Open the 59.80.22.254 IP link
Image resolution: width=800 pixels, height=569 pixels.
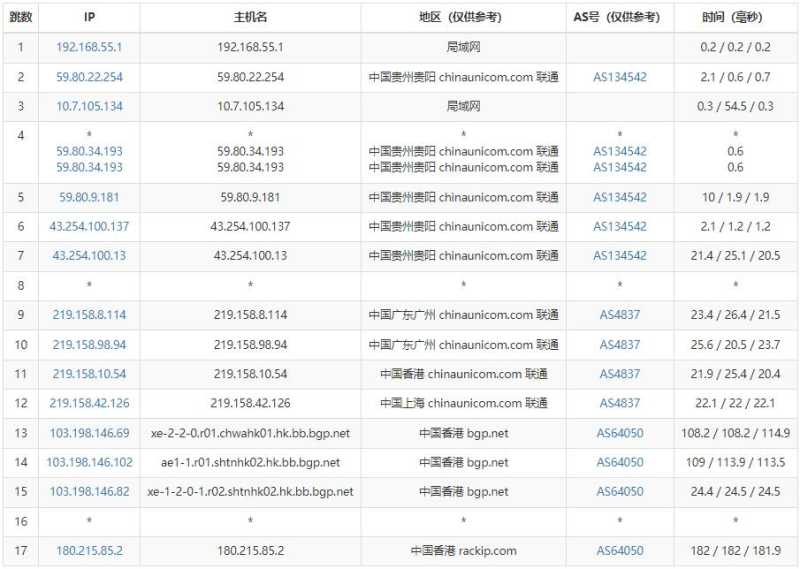(89, 77)
